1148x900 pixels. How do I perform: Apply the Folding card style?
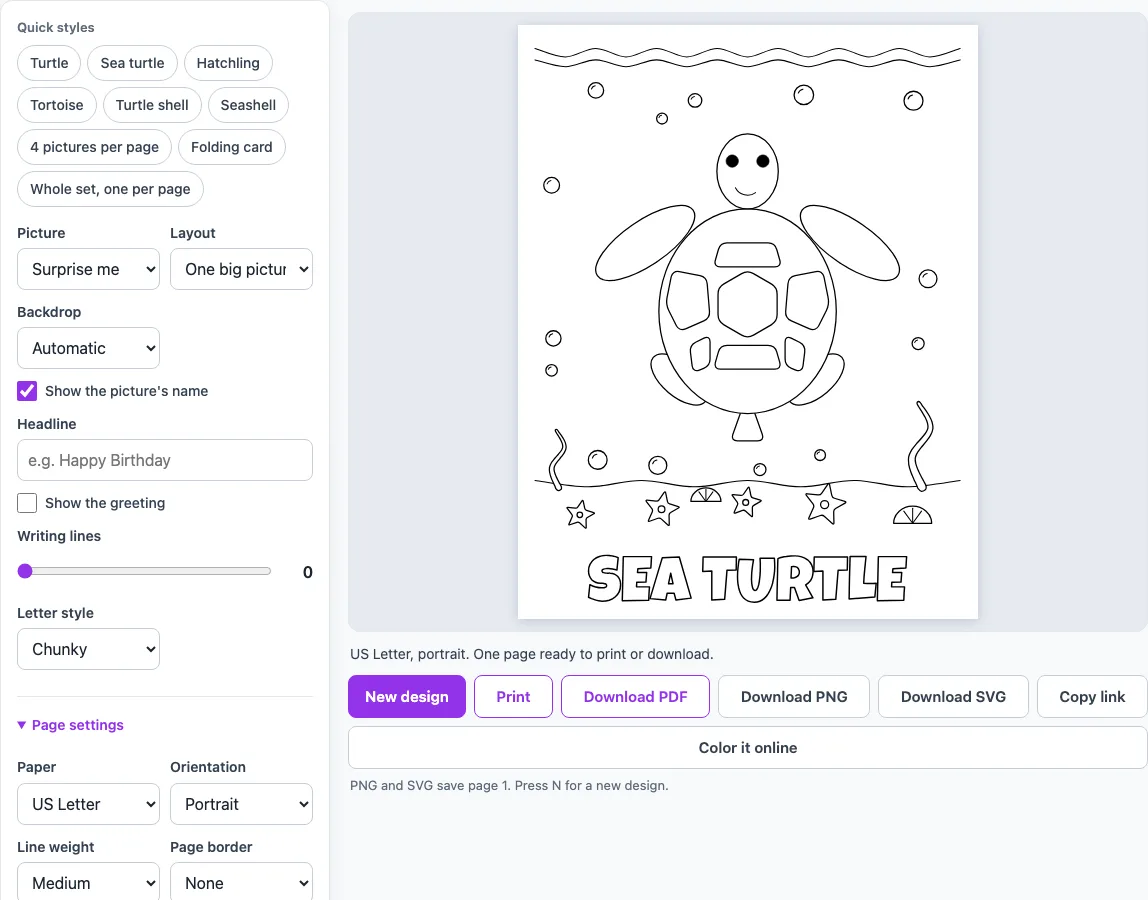[231, 147]
